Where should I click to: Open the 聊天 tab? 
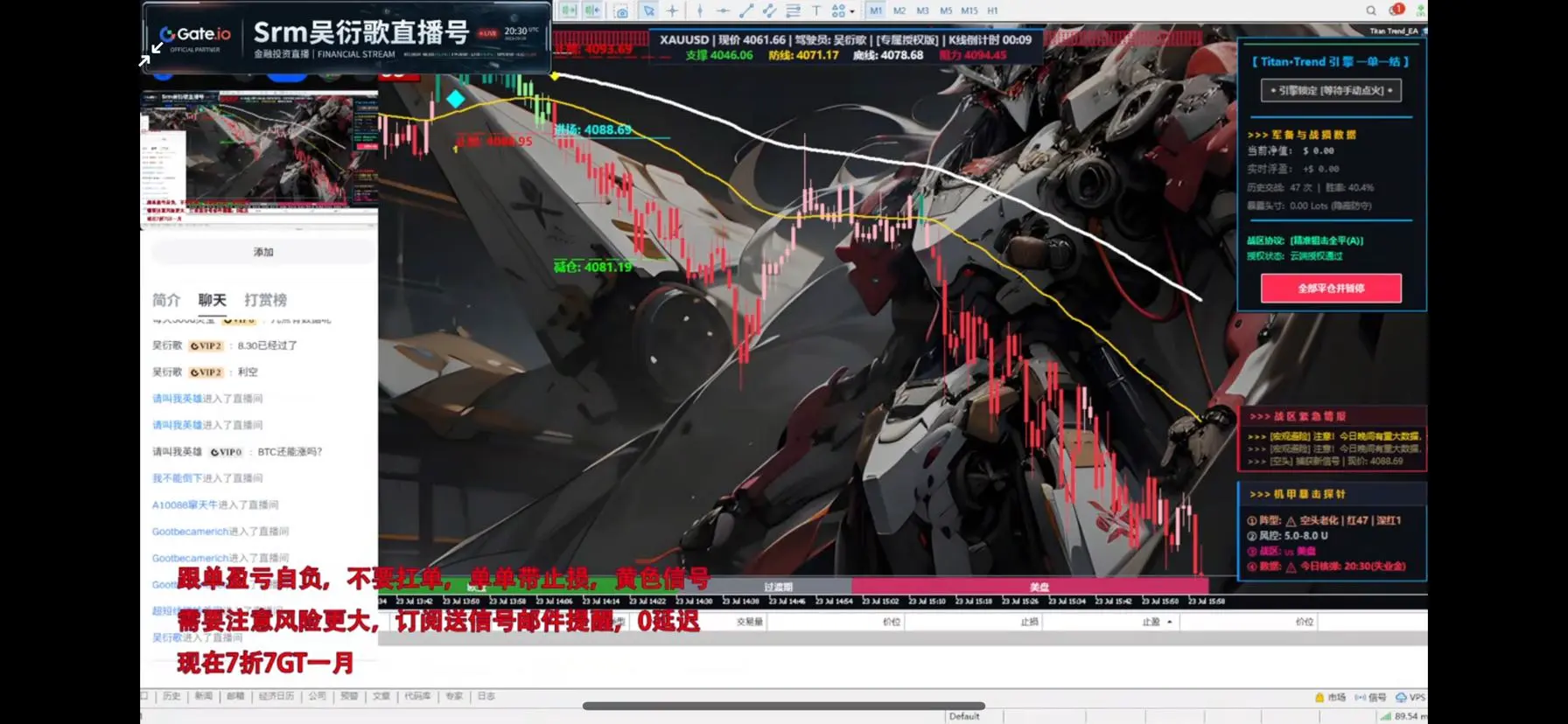(x=212, y=300)
